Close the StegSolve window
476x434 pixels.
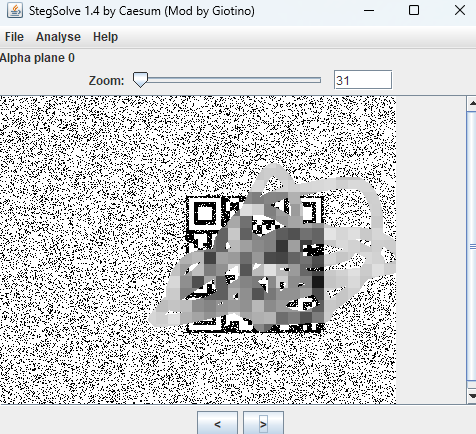click(x=460, y=10)
